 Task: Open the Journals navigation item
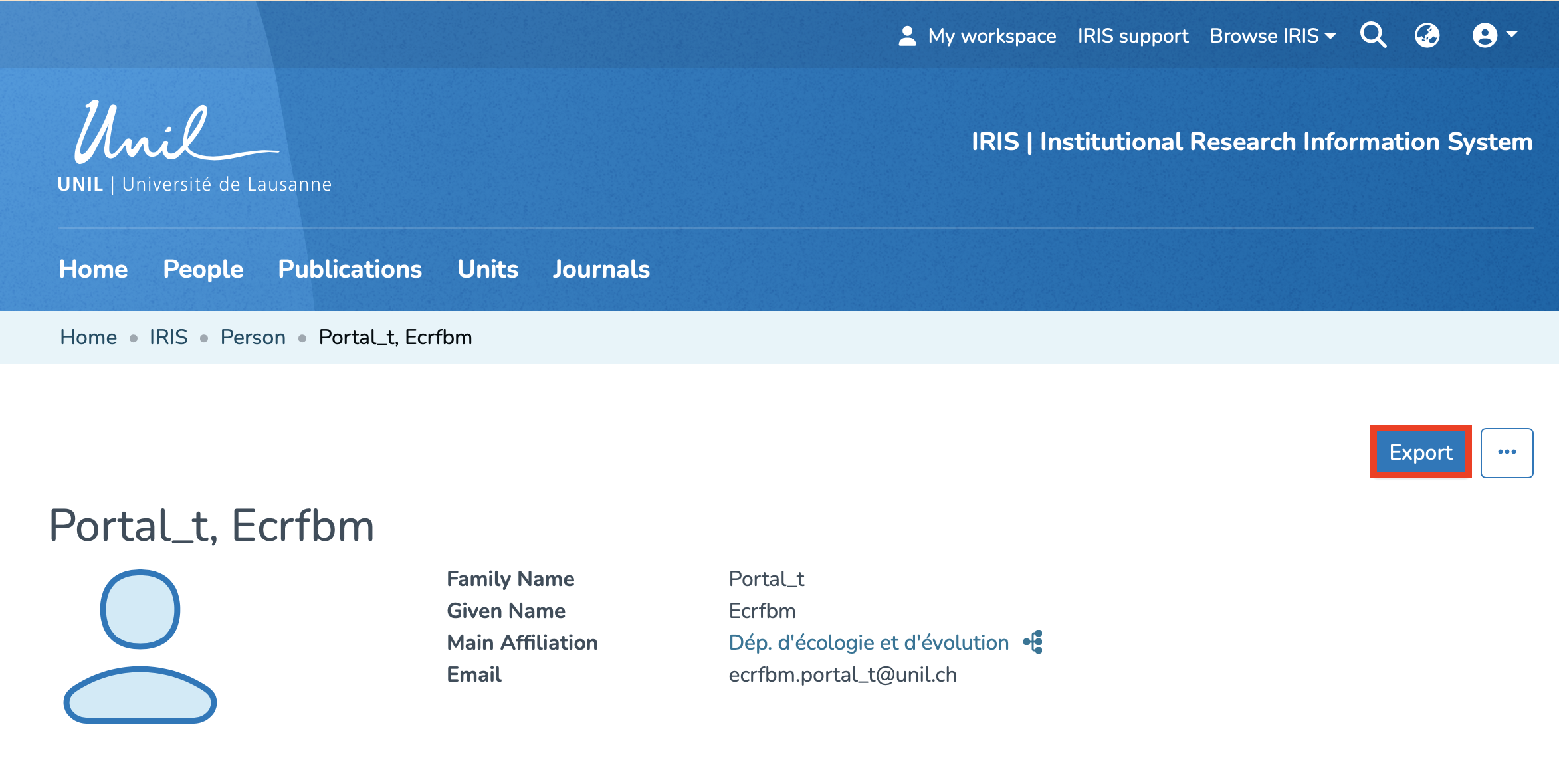click(601, 269)
